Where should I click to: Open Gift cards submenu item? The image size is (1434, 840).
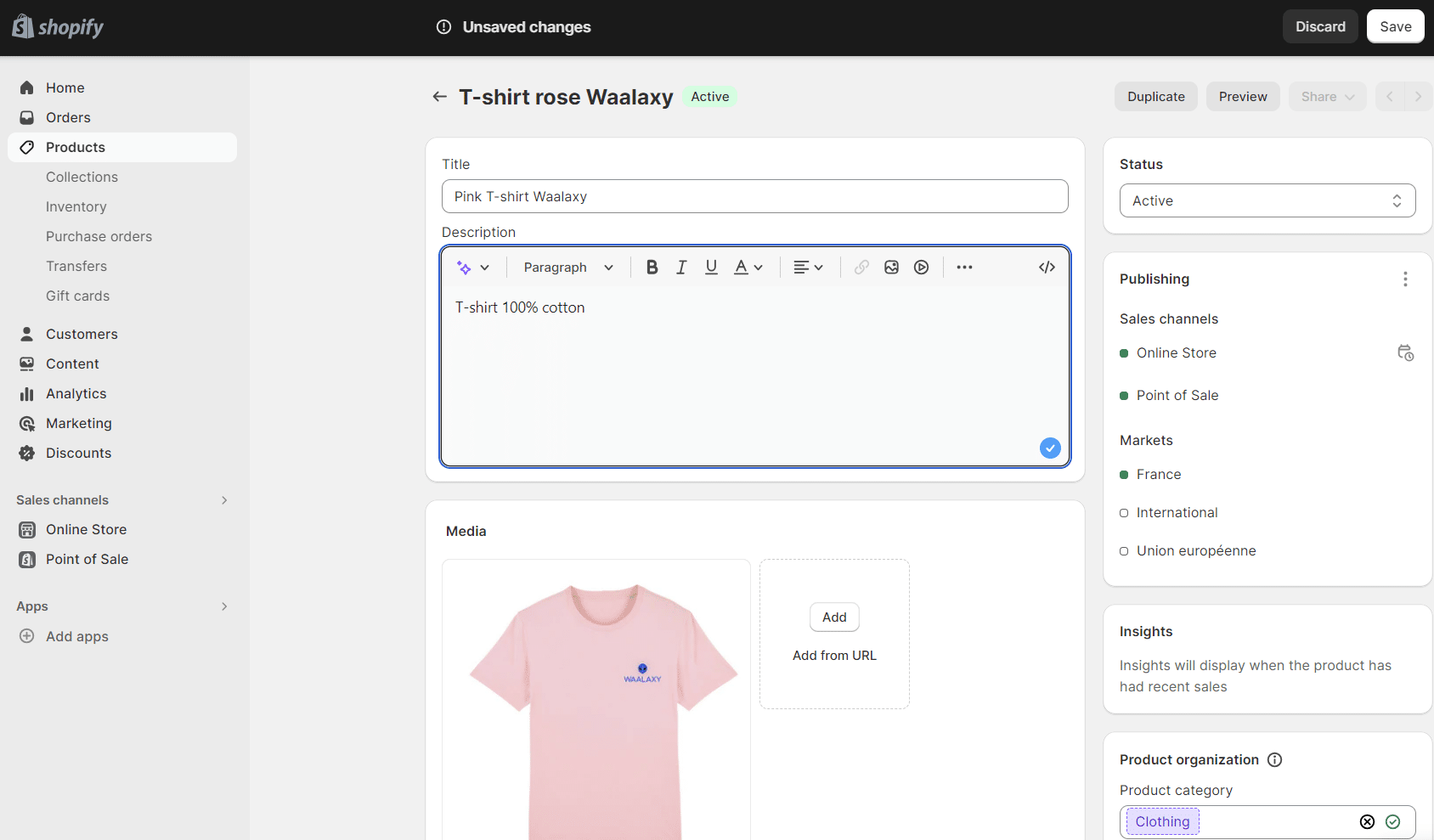(77, 296)
